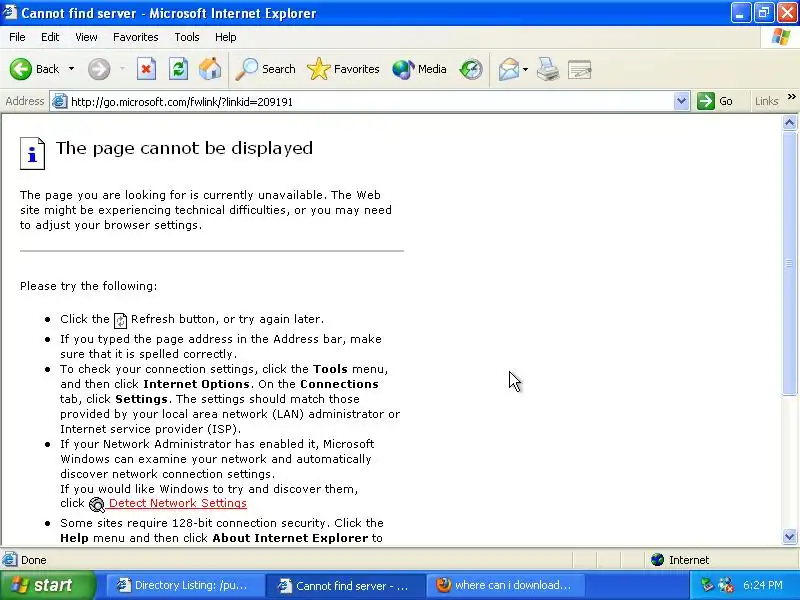Open the Favorites menu

point(136,37)
